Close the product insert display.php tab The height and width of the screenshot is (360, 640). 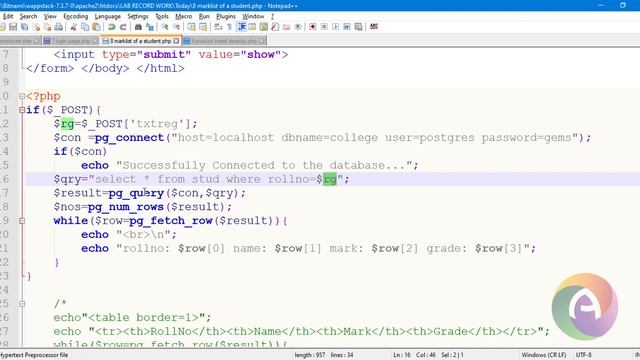point(262,41)
